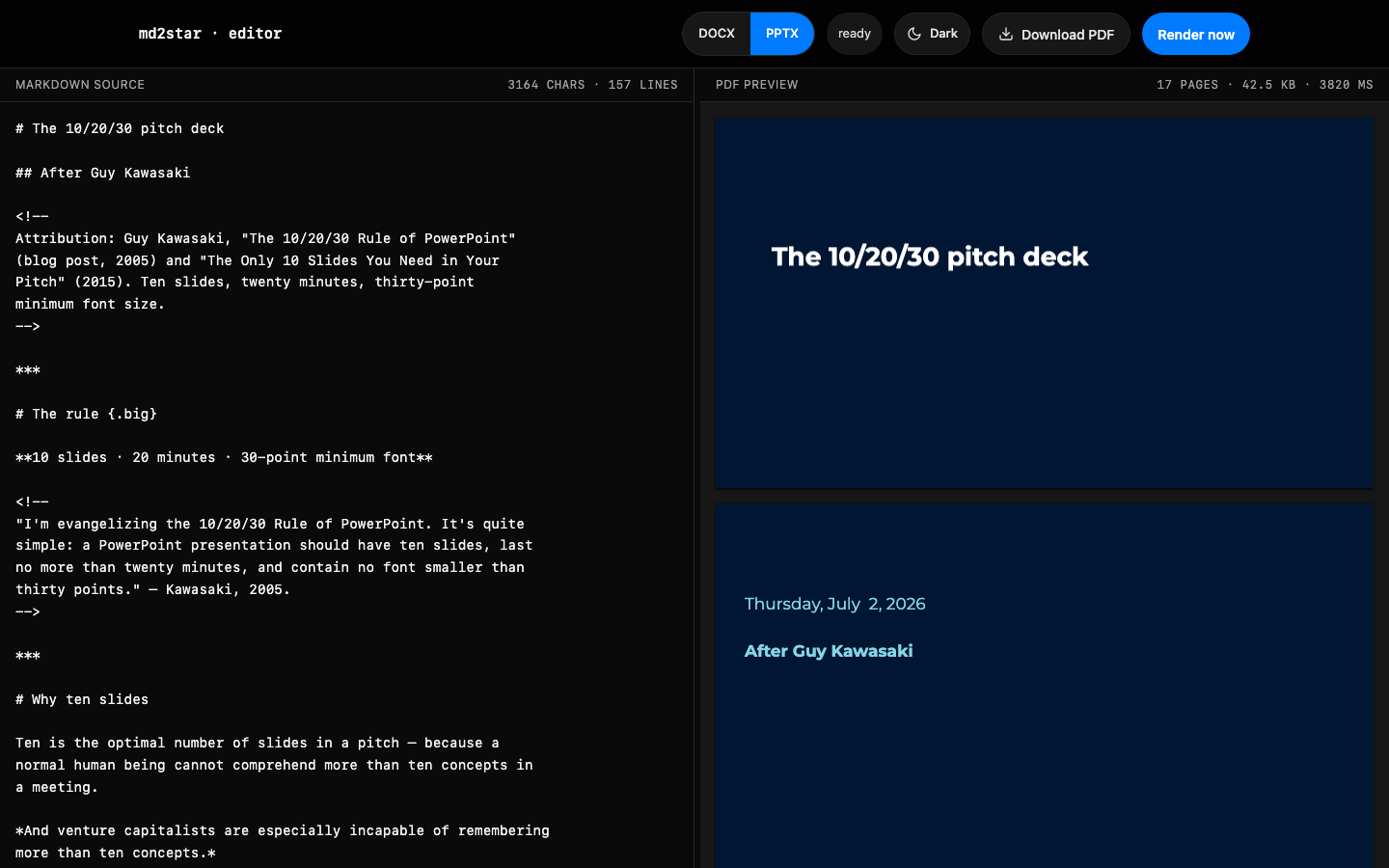The image size is (1389, 868).
Task: Click the line '(blog post, 2005) and'
Action: (258, 260)
